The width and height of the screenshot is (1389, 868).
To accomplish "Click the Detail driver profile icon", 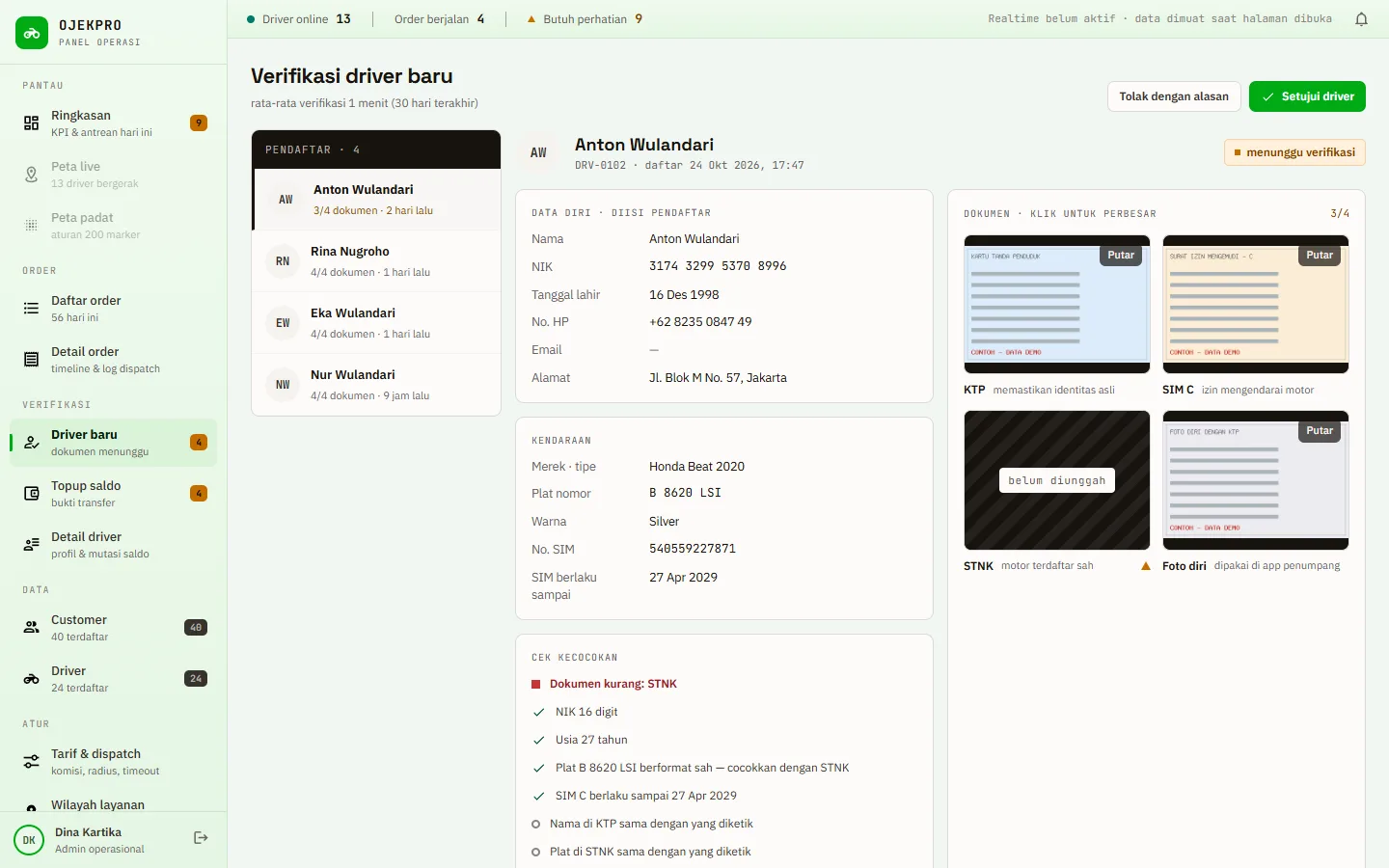I will (x=32, y=545).
